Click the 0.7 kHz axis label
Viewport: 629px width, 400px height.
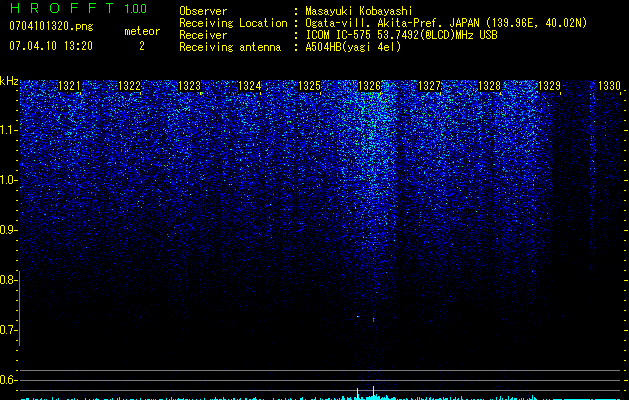tap(8, 330)
